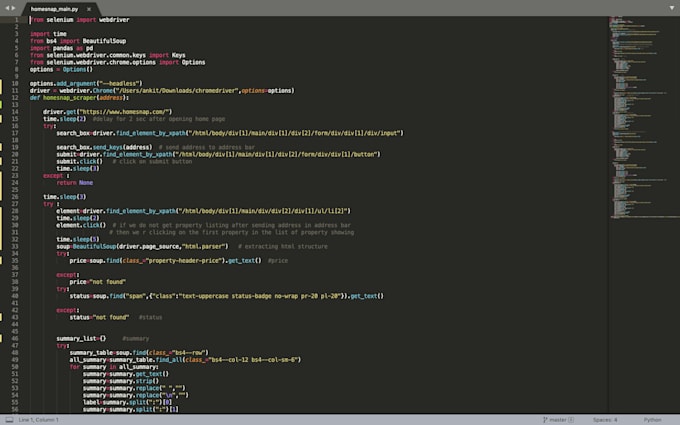Click 'options.add_argument("--headless")' line
This screenshot has width=680, height=425.
(86, 83)
